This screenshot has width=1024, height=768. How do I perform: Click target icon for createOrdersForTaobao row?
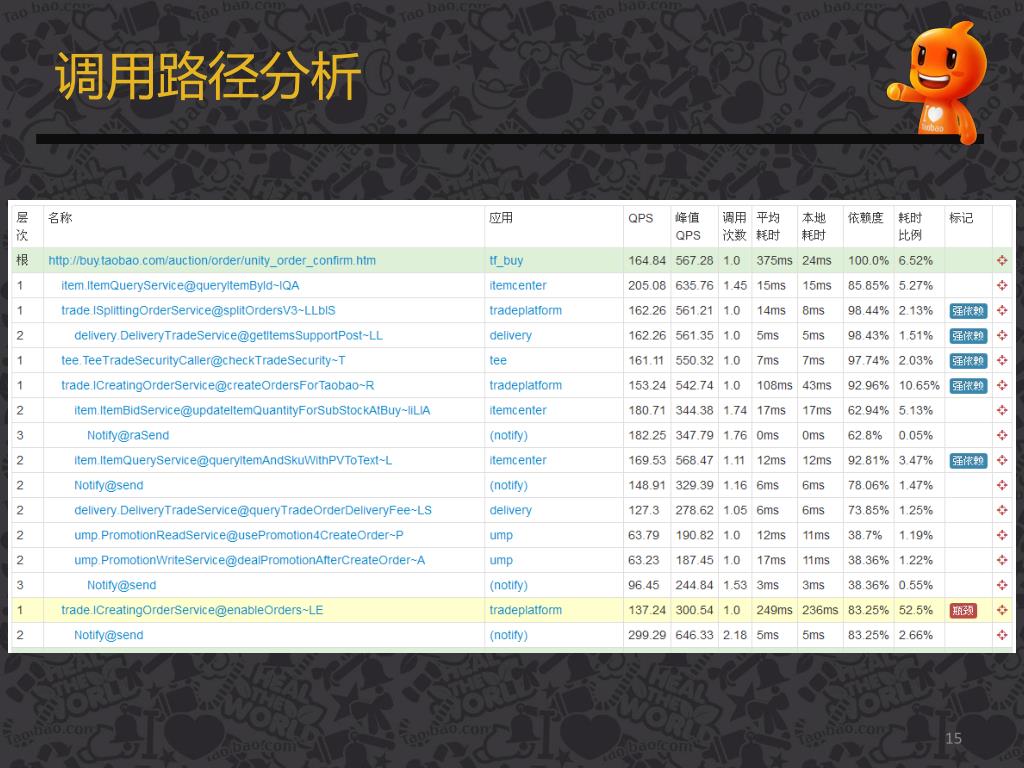click(1002, 385)
